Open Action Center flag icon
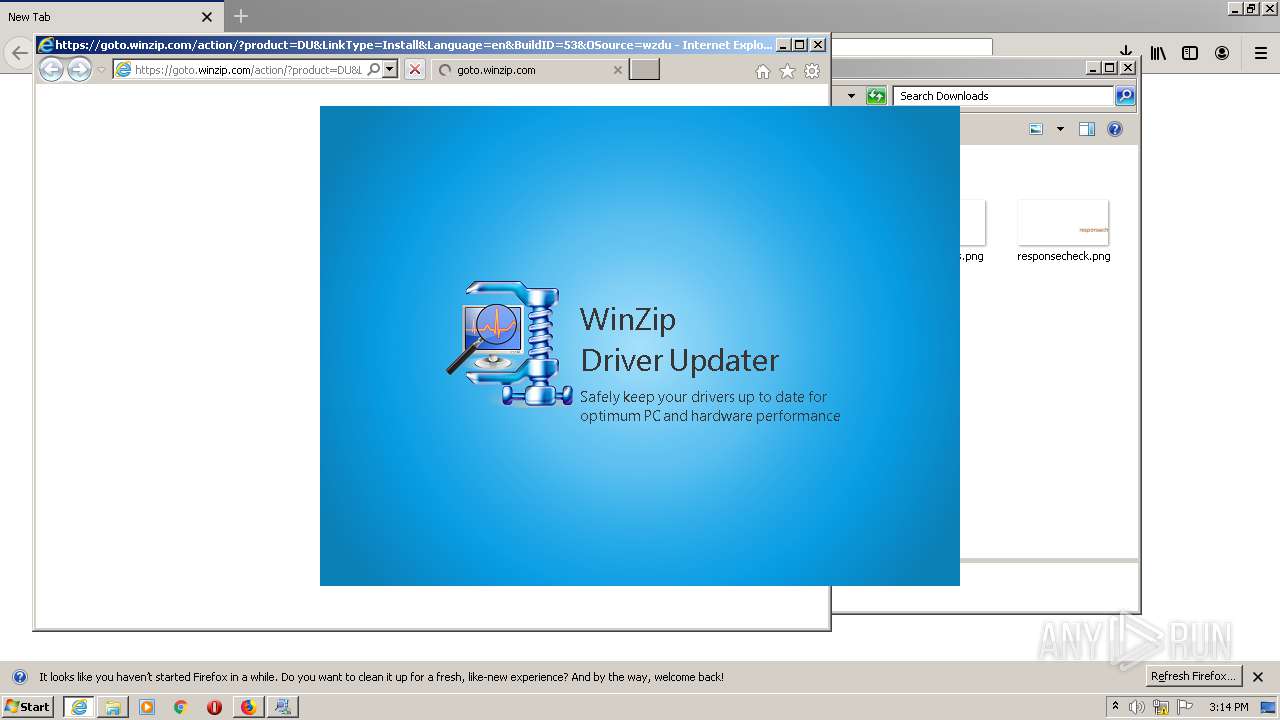1280x720 pixels. (1185, 707)
